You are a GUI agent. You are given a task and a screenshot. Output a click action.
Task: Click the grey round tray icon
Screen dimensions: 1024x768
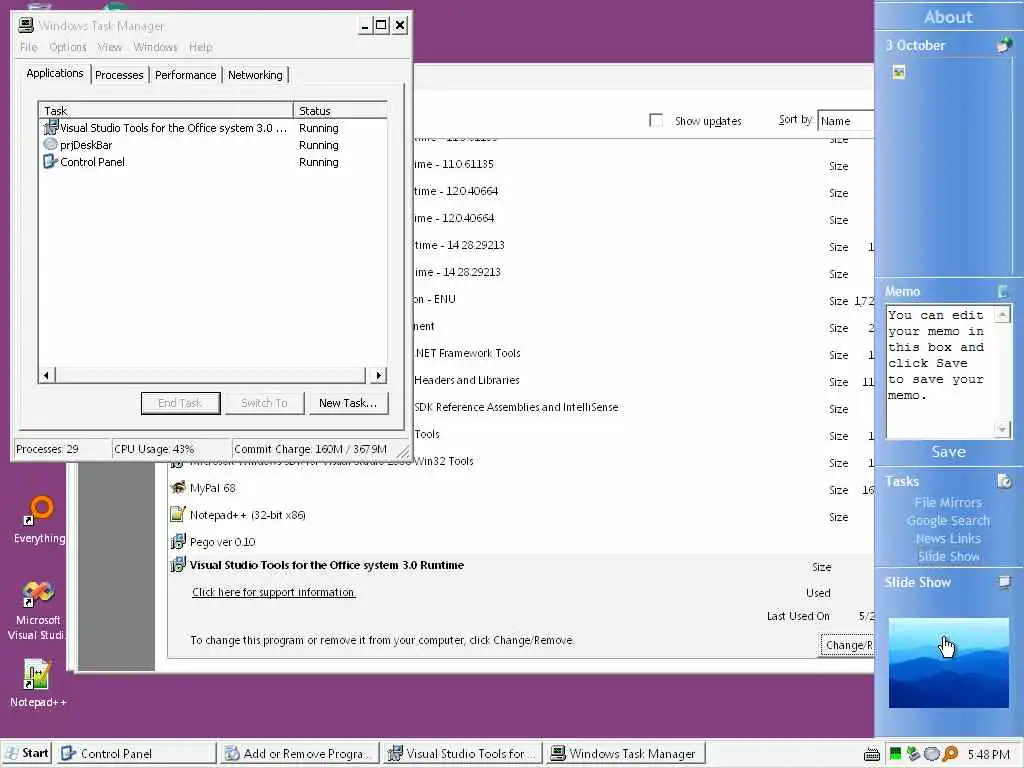pyautogui.click(x=932, y=754)
